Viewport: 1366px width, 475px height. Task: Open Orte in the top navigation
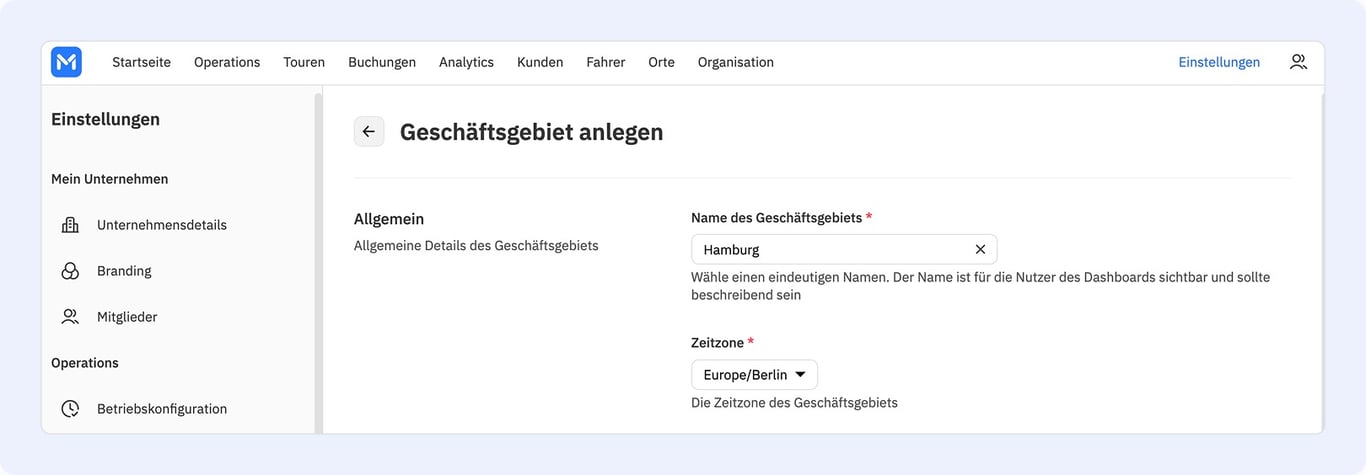[x=661, y=62]
